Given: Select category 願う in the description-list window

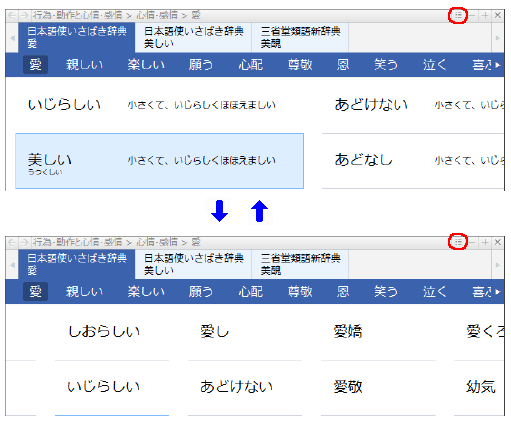Looking at the screenshot, I should (201, 65).
